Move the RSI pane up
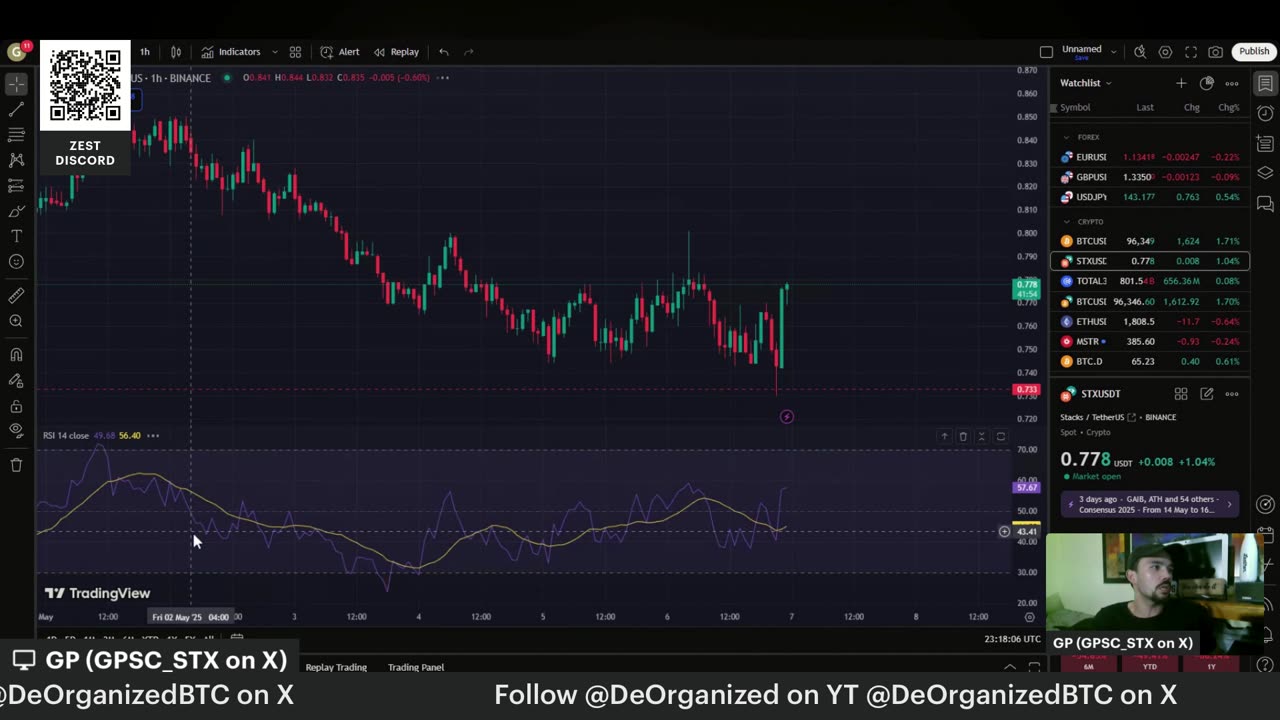The image size is (1280, 720). coord(944,436)
